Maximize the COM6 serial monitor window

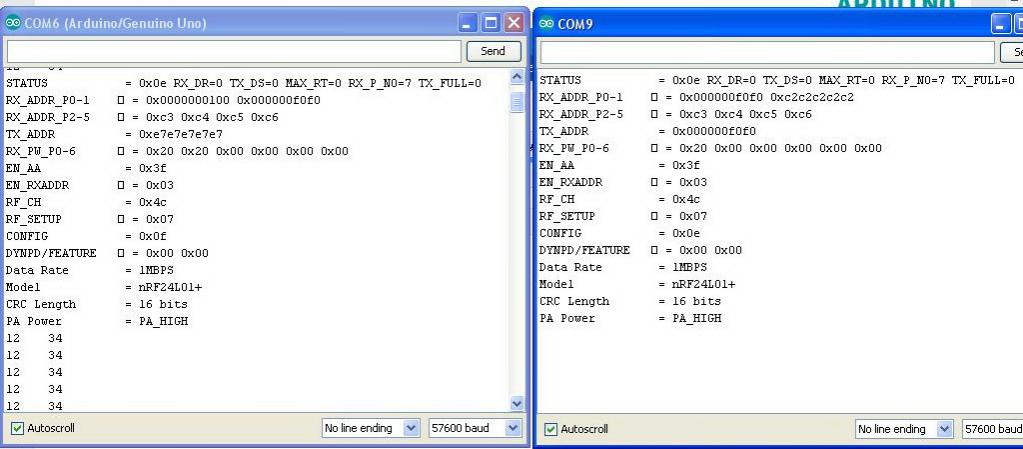point(490,24)
